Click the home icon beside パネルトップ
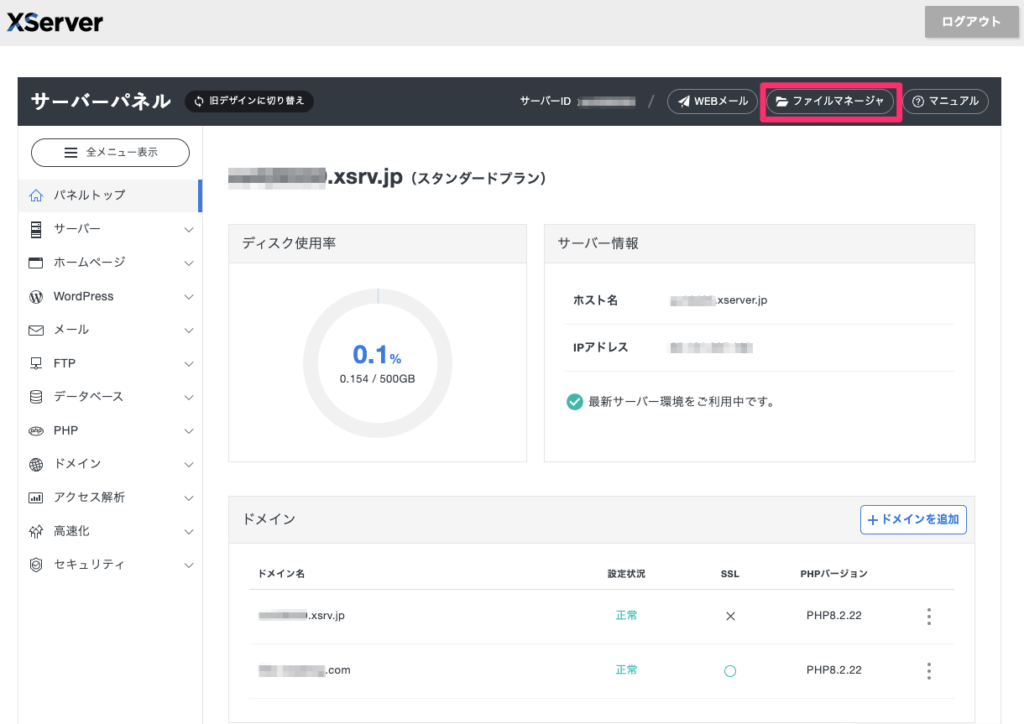 36,195
